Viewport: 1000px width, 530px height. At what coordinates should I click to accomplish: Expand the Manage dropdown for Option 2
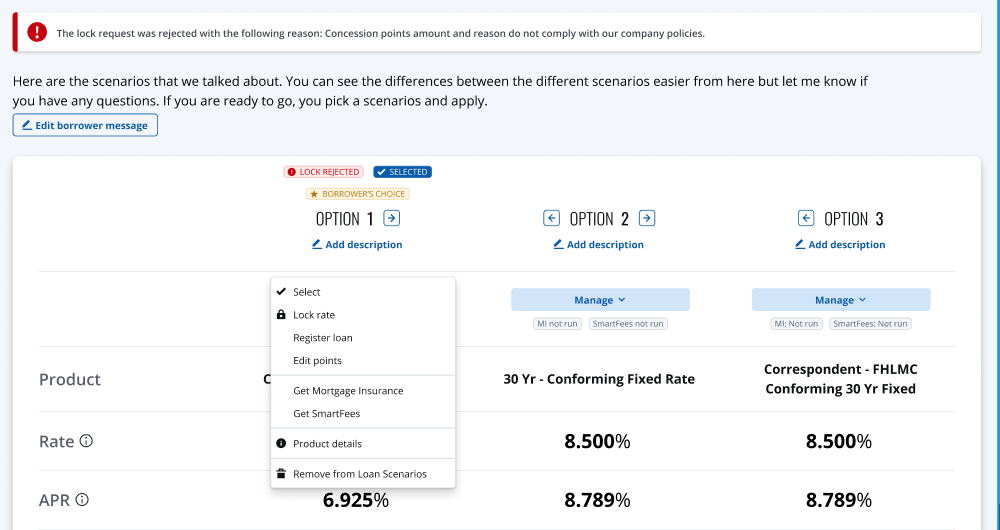point(600,300)
